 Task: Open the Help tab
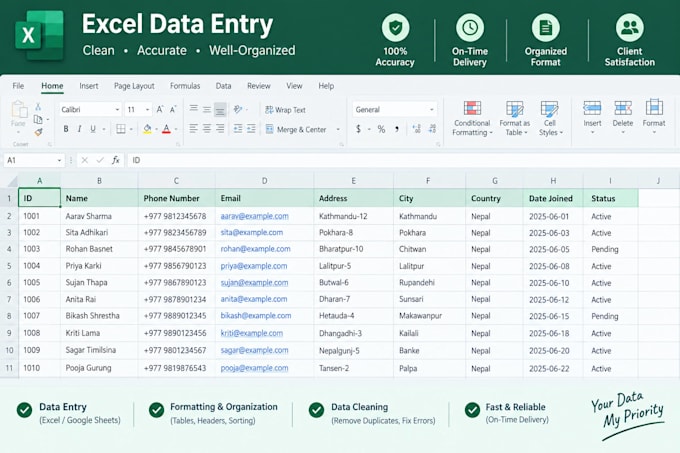point(326,86)
